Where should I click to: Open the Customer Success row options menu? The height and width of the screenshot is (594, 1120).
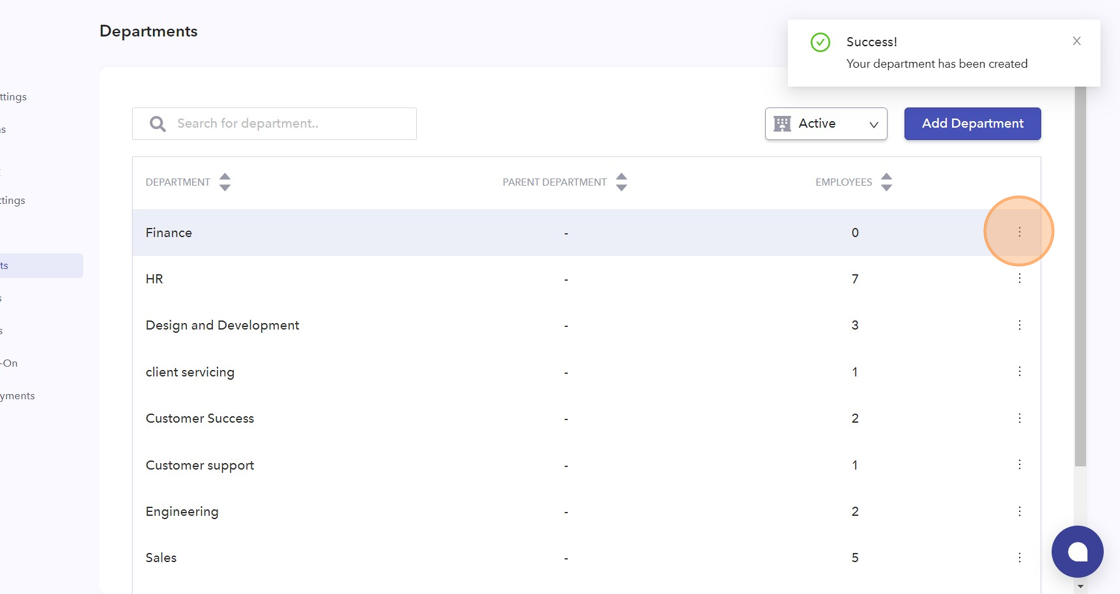pos(1019,418)
